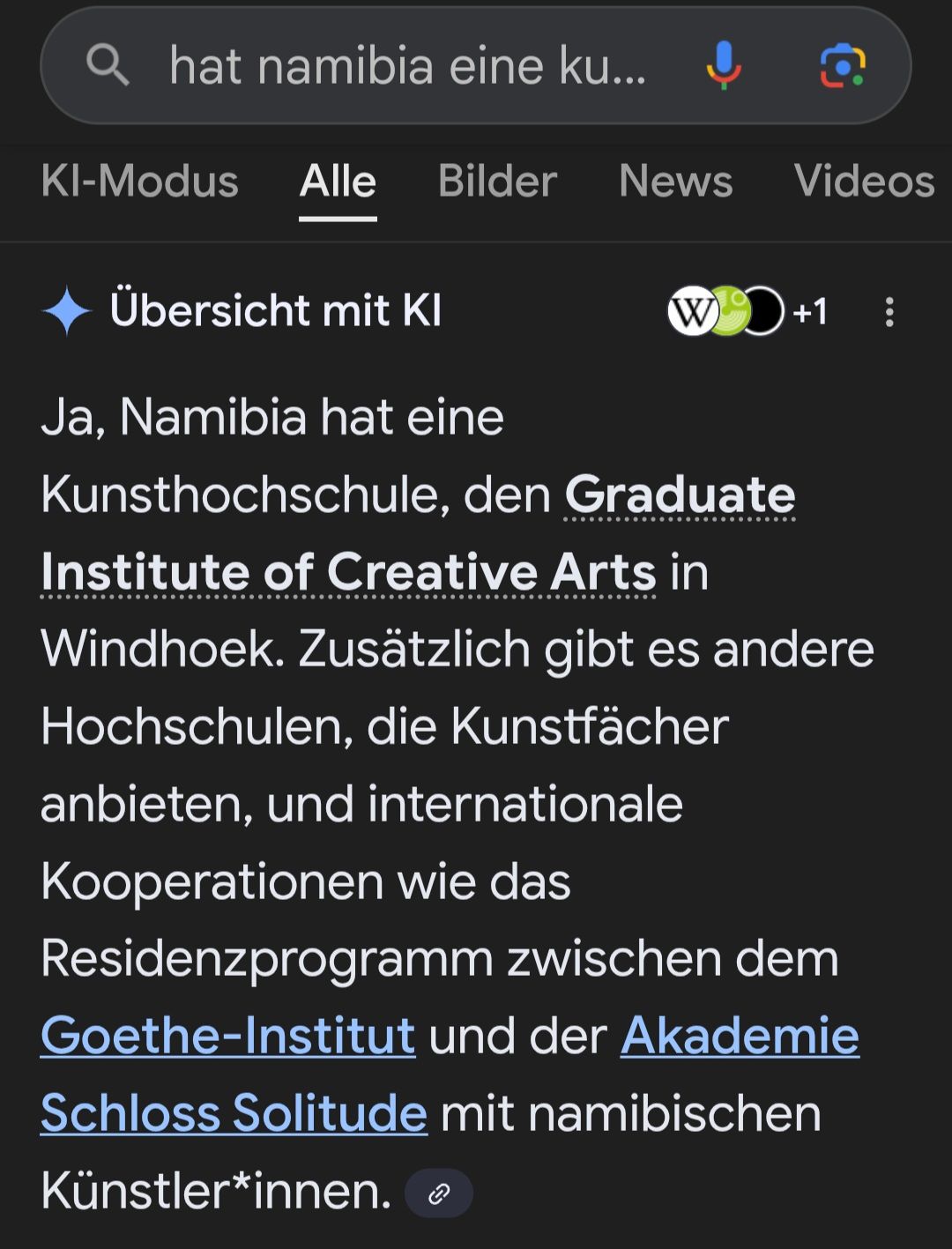This screenshot has height=1249, width=952.
Task: Switch to the Bilder tab
Action: (x=497, y=182)
